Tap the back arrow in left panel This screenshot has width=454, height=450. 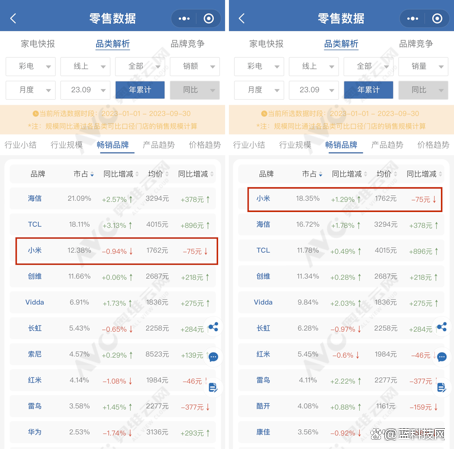pos(13,18)
